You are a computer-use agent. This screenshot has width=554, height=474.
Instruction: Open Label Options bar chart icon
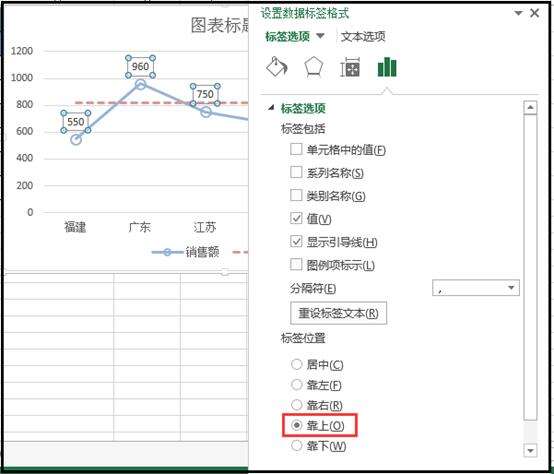(387, 67)
